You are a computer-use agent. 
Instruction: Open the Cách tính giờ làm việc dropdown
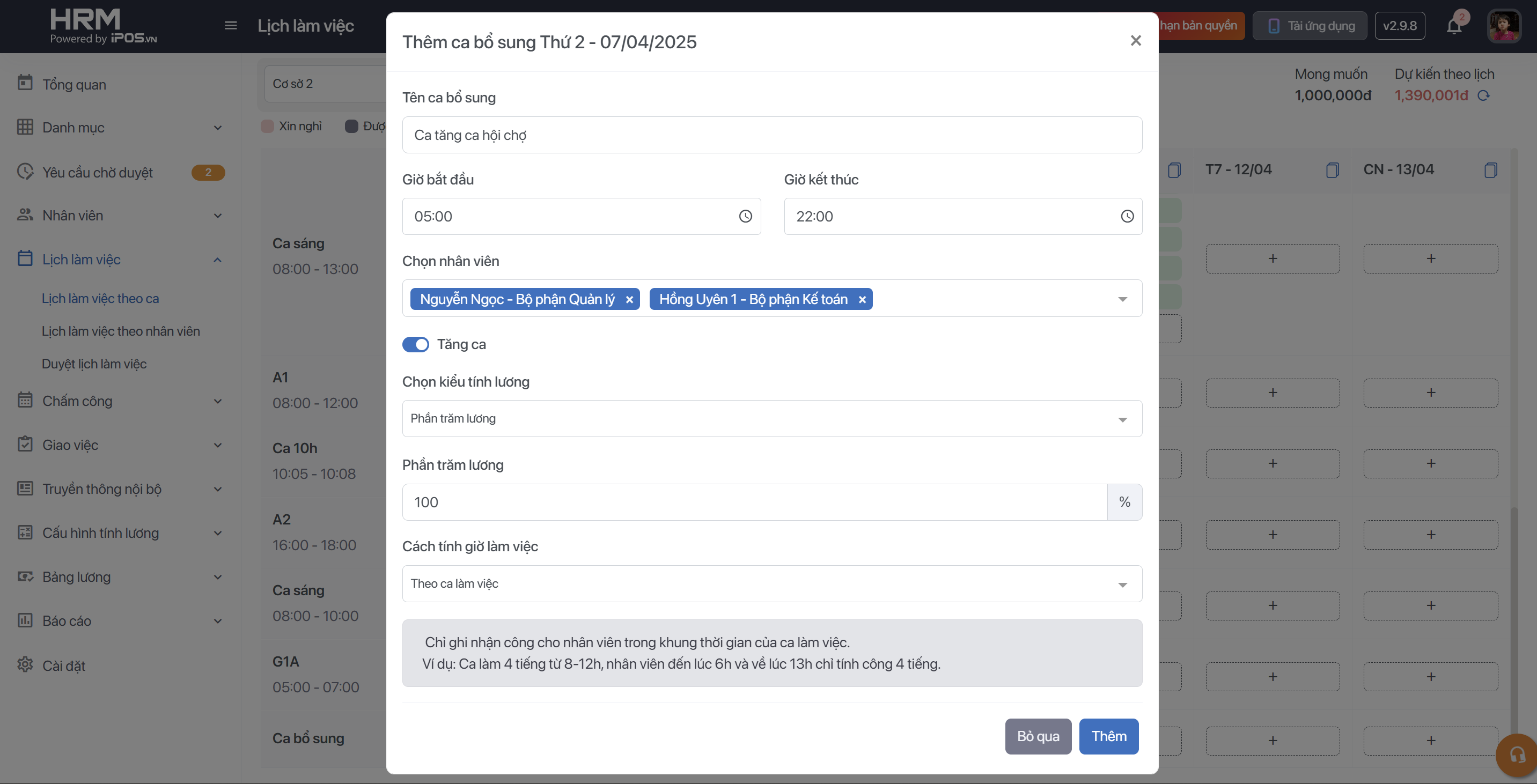771,583
